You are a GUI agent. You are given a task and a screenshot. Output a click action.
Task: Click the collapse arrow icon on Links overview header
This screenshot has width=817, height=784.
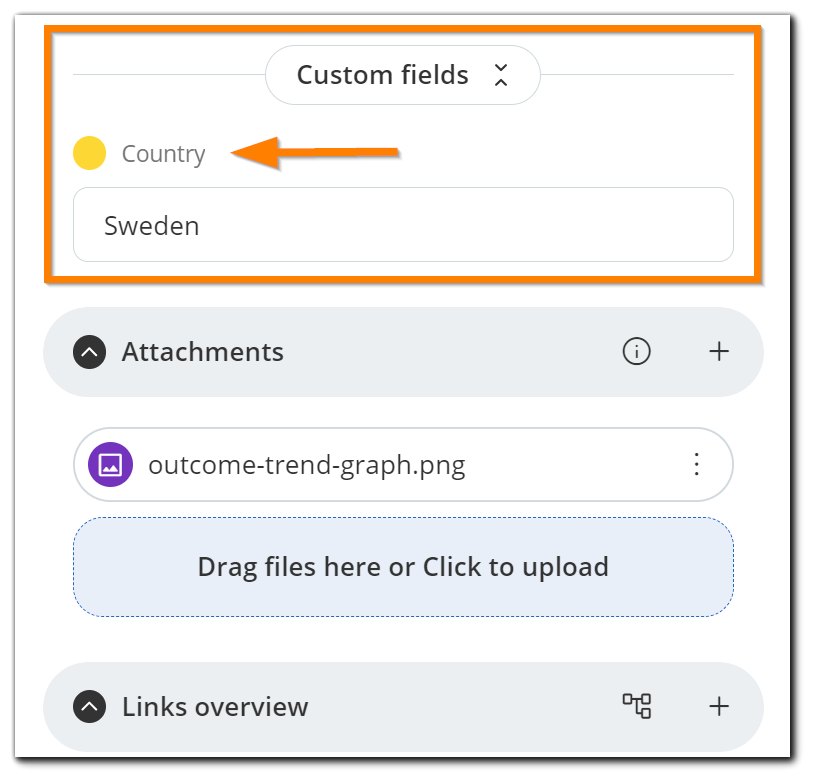88,706
